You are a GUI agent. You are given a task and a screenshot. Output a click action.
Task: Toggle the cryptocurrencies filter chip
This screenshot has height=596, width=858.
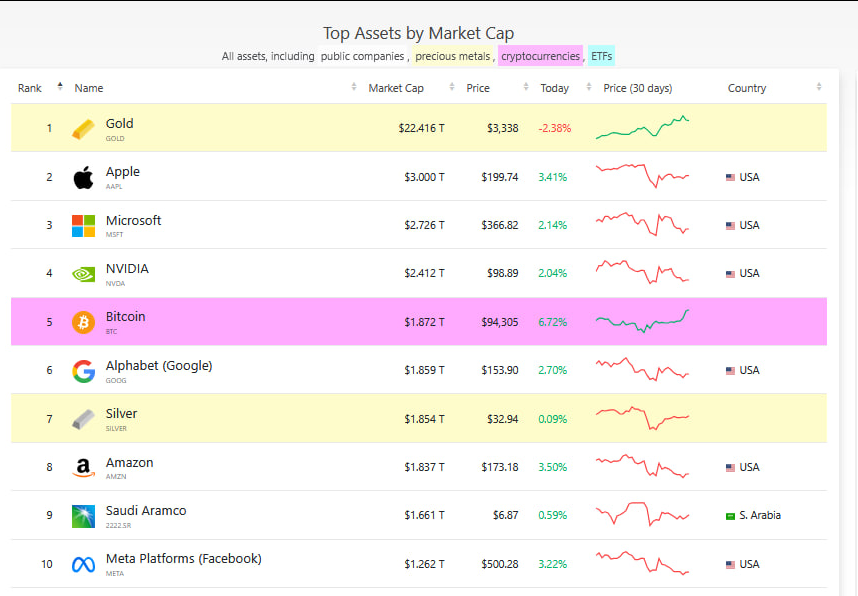coord(540,56)
